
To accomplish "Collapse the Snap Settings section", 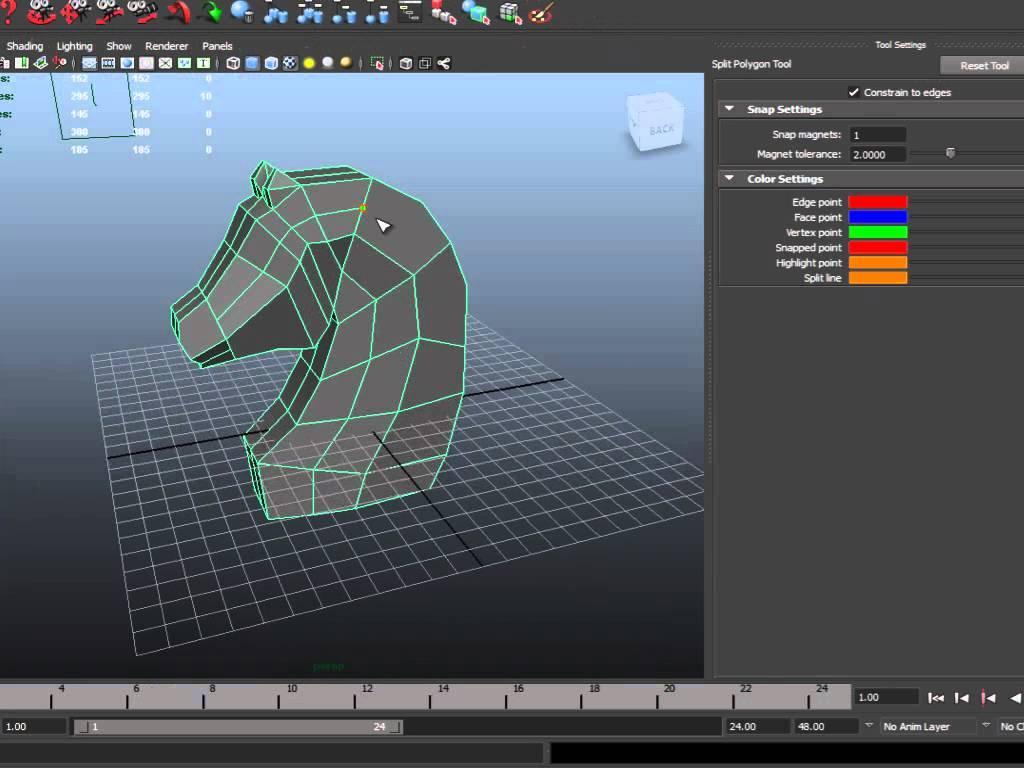I will coord(729,109).
